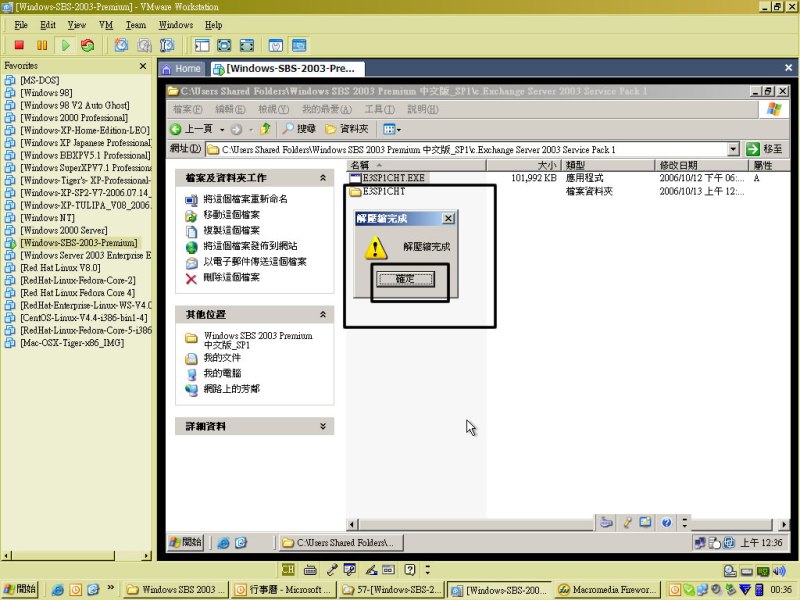Open the back button history dropdown arrow

pyautogui.click(x=222, y=130)
